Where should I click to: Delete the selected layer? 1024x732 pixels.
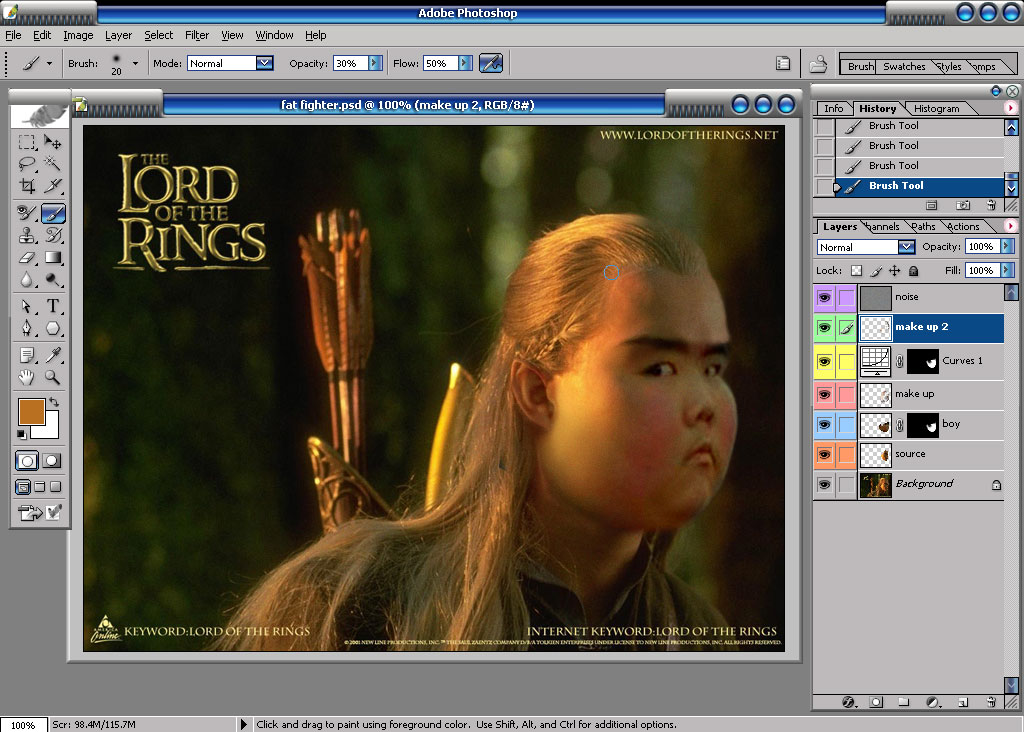click(991, 703)
